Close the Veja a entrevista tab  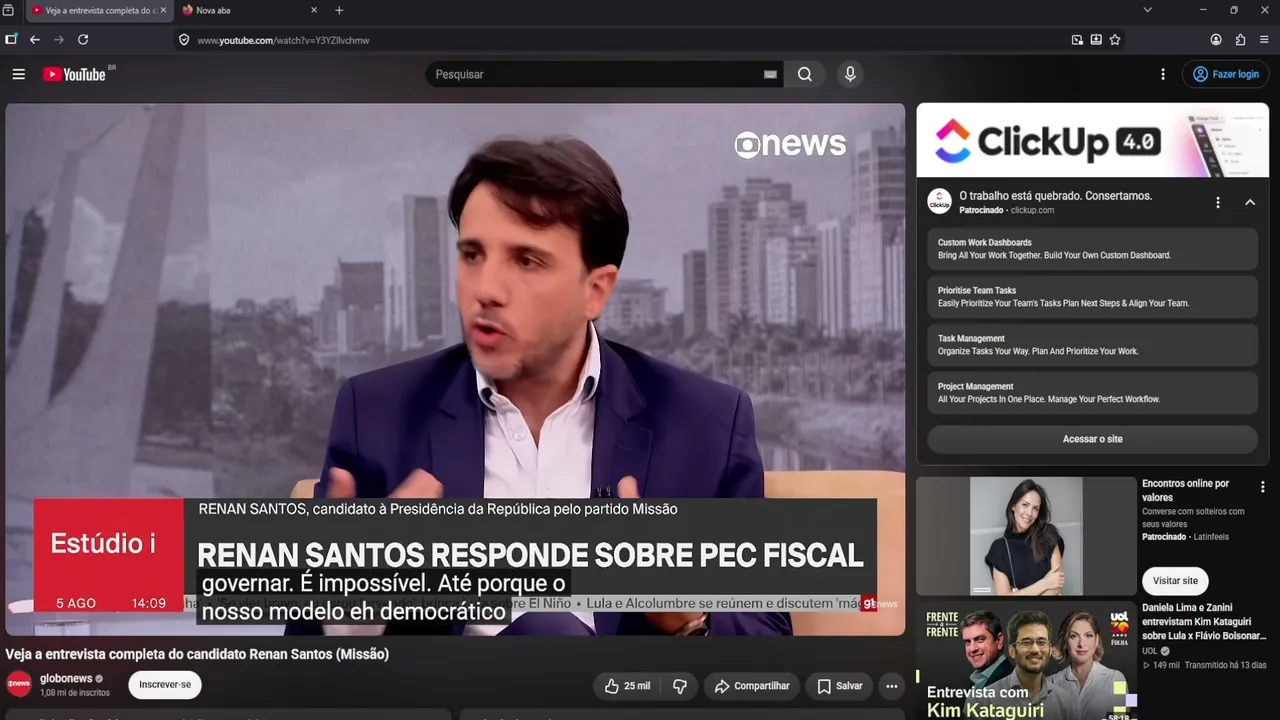tap(163, 10)
